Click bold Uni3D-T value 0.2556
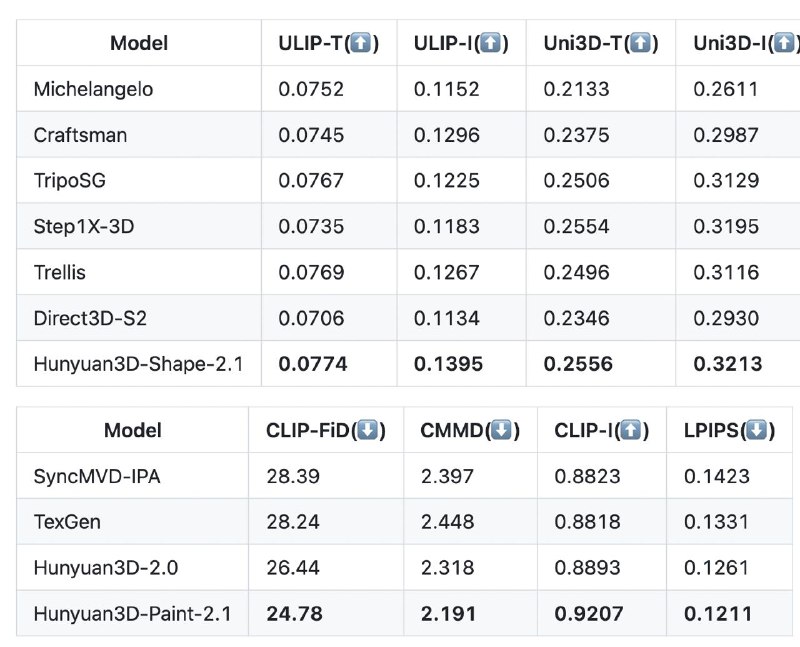Viewport: 800px width, 647px height. pos(578,364)
